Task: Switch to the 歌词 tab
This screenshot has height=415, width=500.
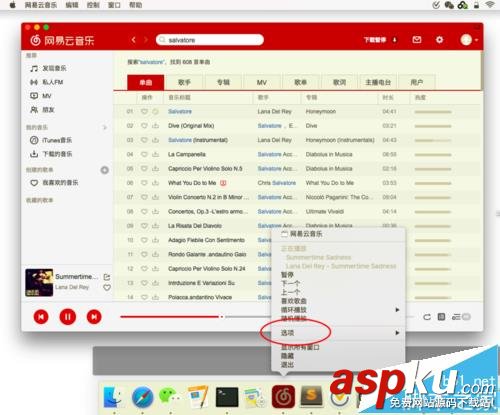Action: 339,82
